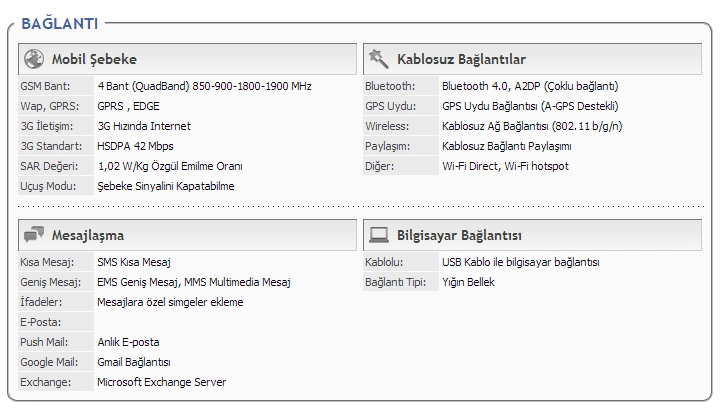Click the Wi-Fi Direct, Wi-Fi hotspot value
The image size is (723, 414).
click(505, 166)
